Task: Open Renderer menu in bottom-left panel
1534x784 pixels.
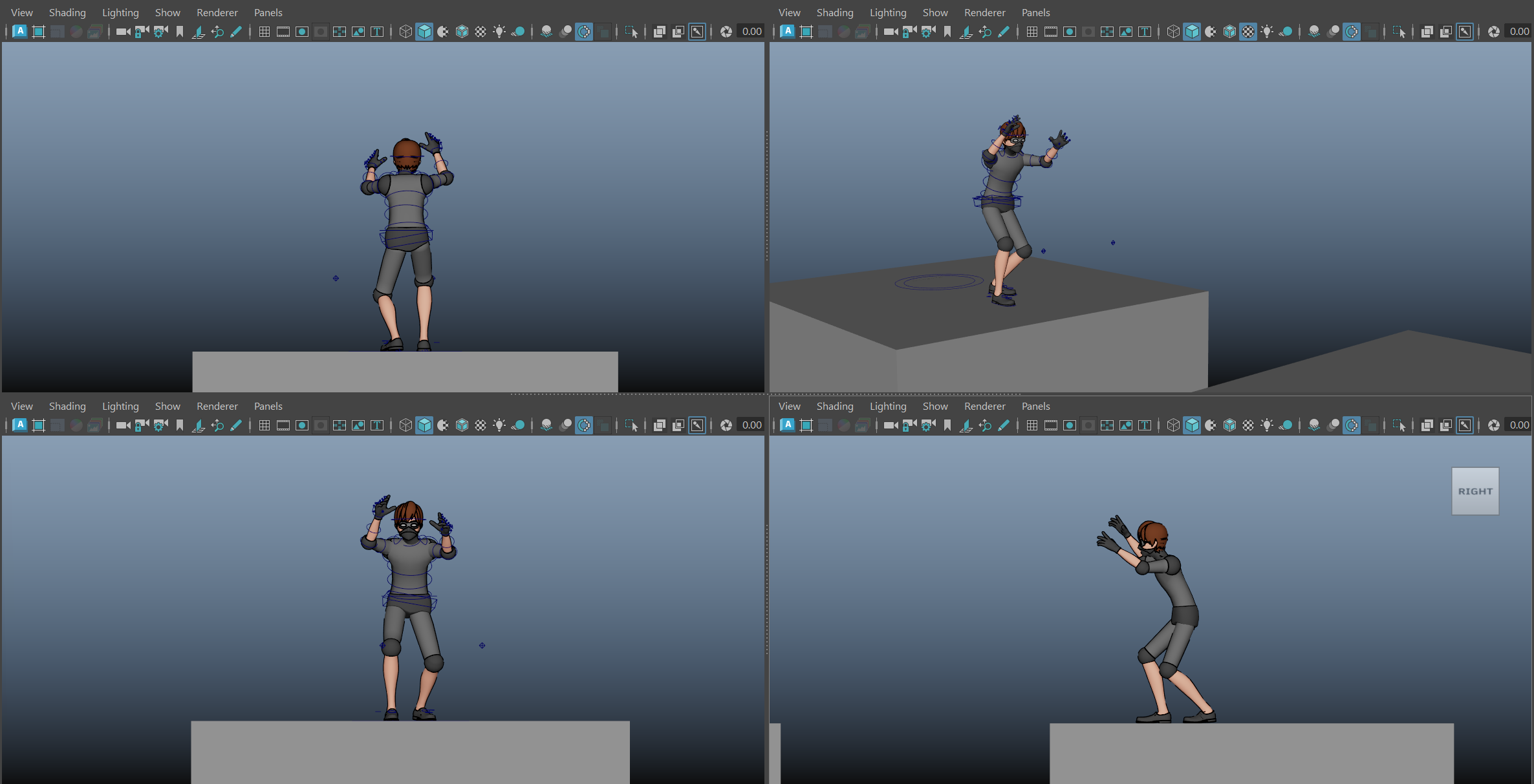Action: (217, 406)
